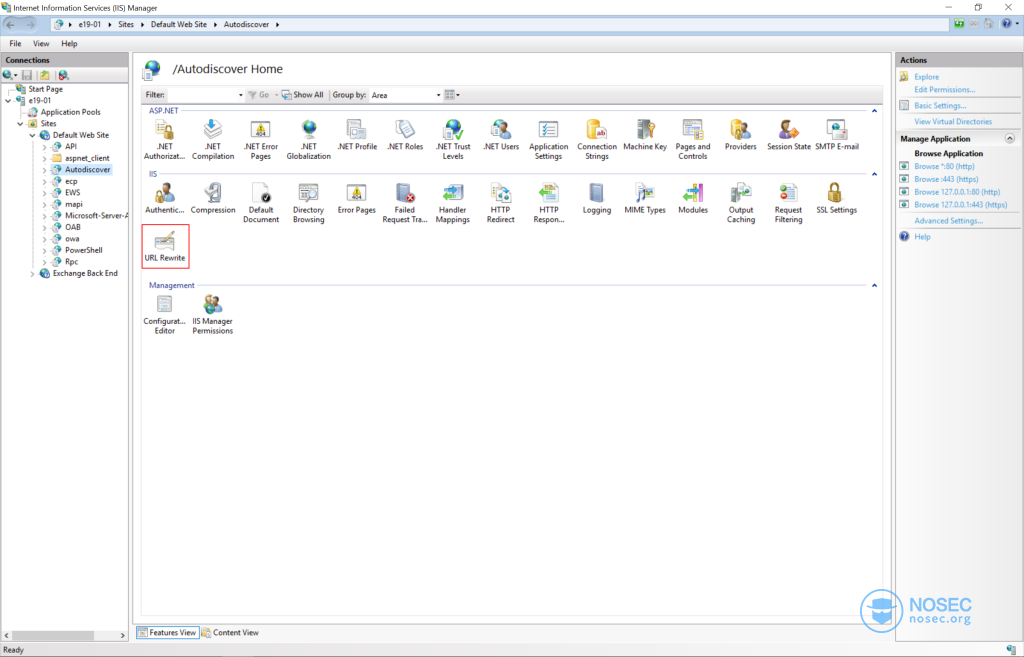Open the View menu
Screen dimensions: 1024x657
(41, 44)
